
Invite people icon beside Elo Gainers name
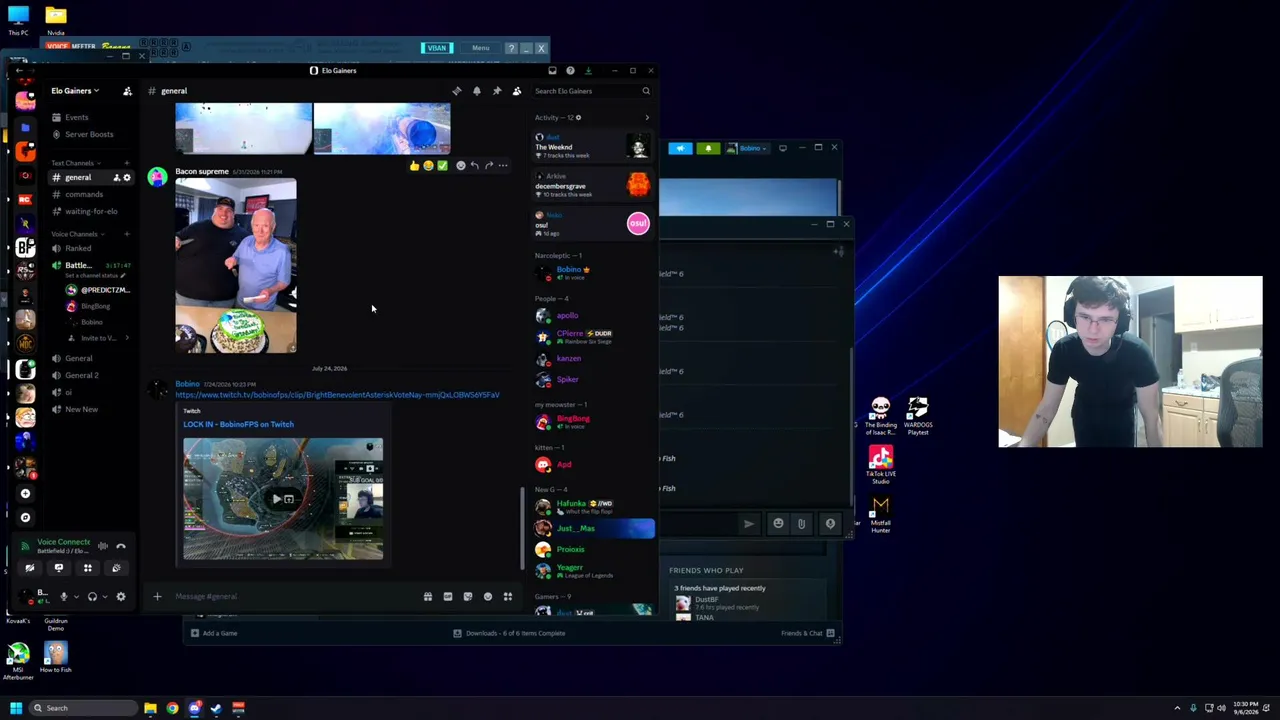[x=127, y=91]
